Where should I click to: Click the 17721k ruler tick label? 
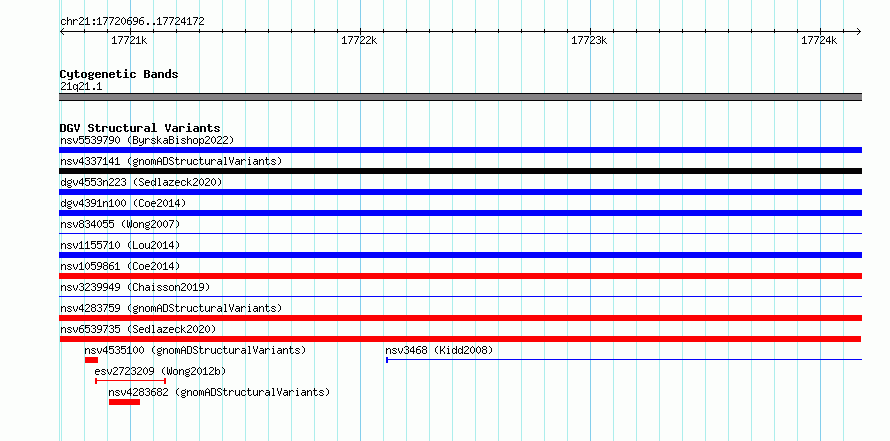coord(129,40)
